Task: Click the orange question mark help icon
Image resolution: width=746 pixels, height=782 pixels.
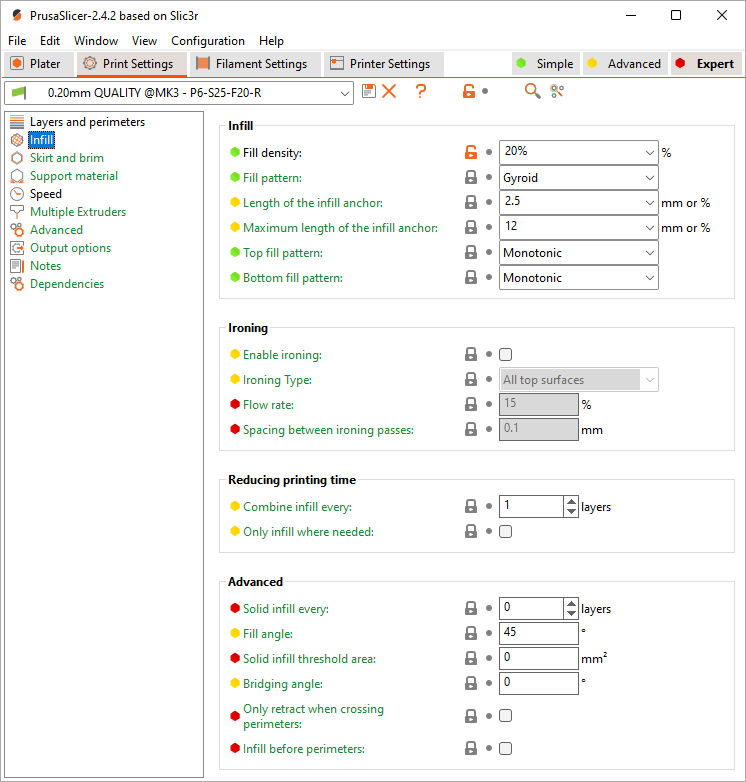Action: coord(421,91)
